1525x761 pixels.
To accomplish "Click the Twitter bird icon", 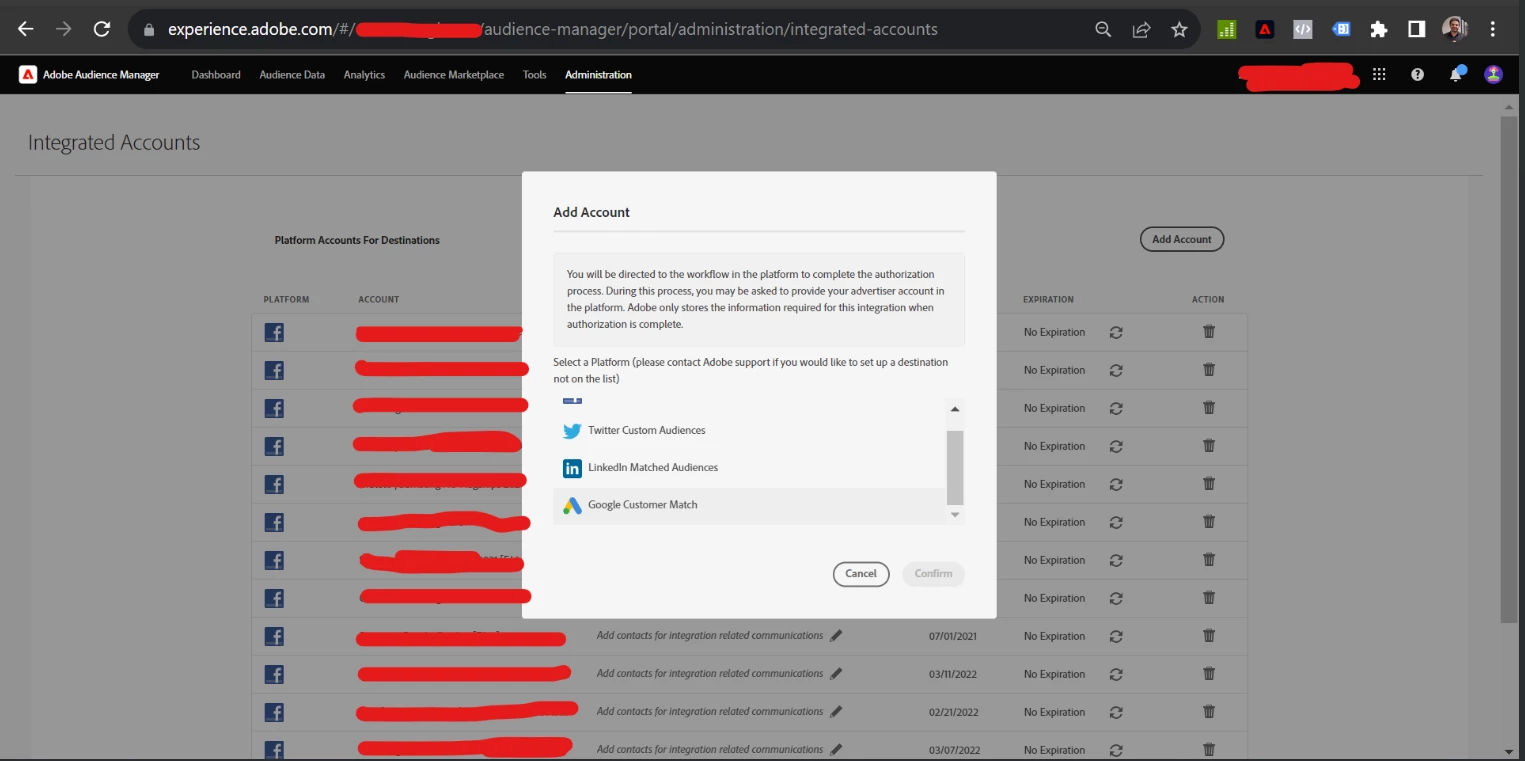I will [x=572, y=431].
